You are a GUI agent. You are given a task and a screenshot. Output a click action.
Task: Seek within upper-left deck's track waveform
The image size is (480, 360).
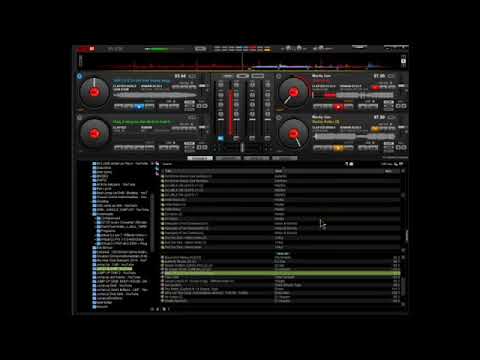click(x=155, y=96)
